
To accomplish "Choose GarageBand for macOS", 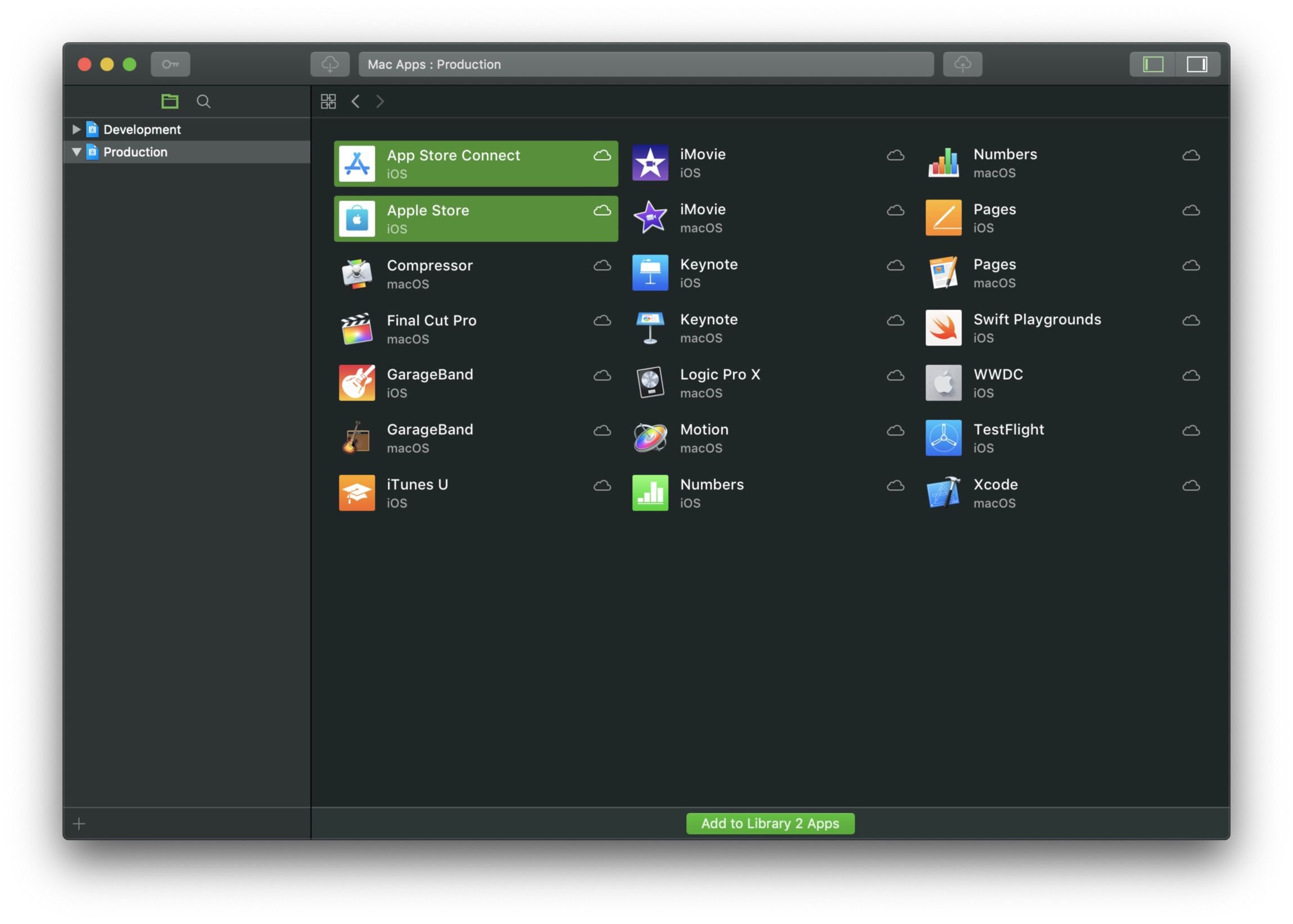I will (476, 438).
